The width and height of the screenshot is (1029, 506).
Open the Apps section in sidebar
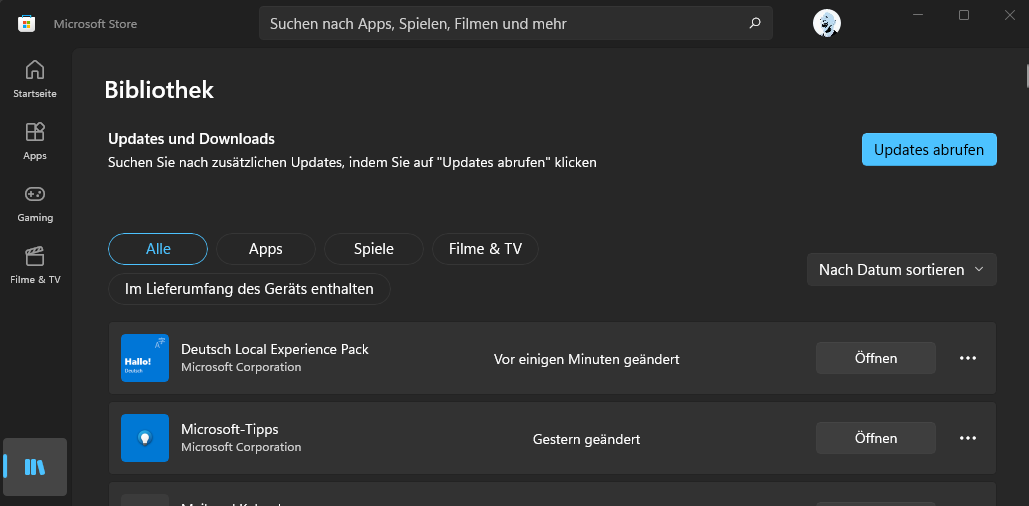coord(35,140)
